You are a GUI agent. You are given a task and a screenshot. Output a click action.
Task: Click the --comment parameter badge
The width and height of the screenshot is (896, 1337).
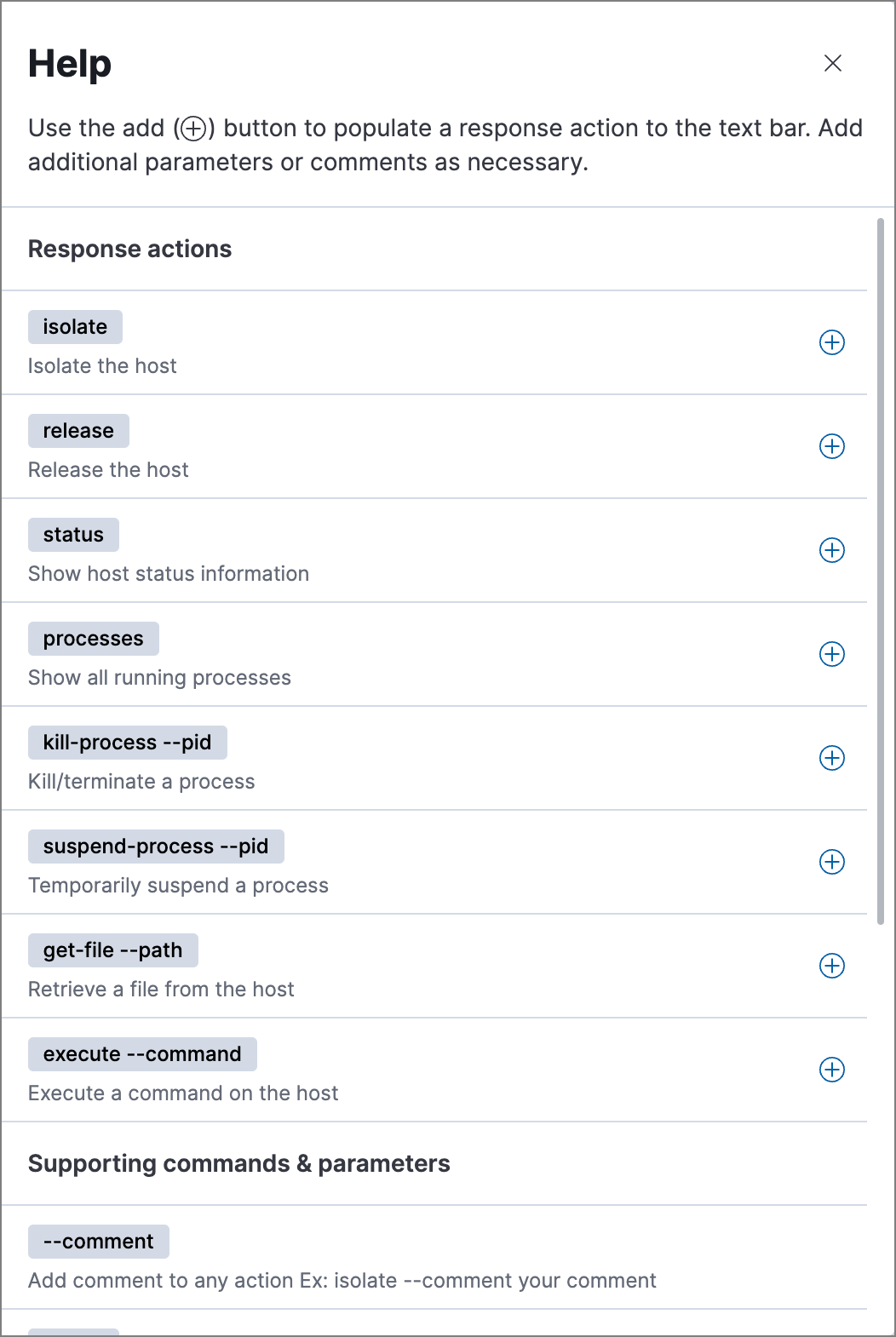[x=99, y=1242]
